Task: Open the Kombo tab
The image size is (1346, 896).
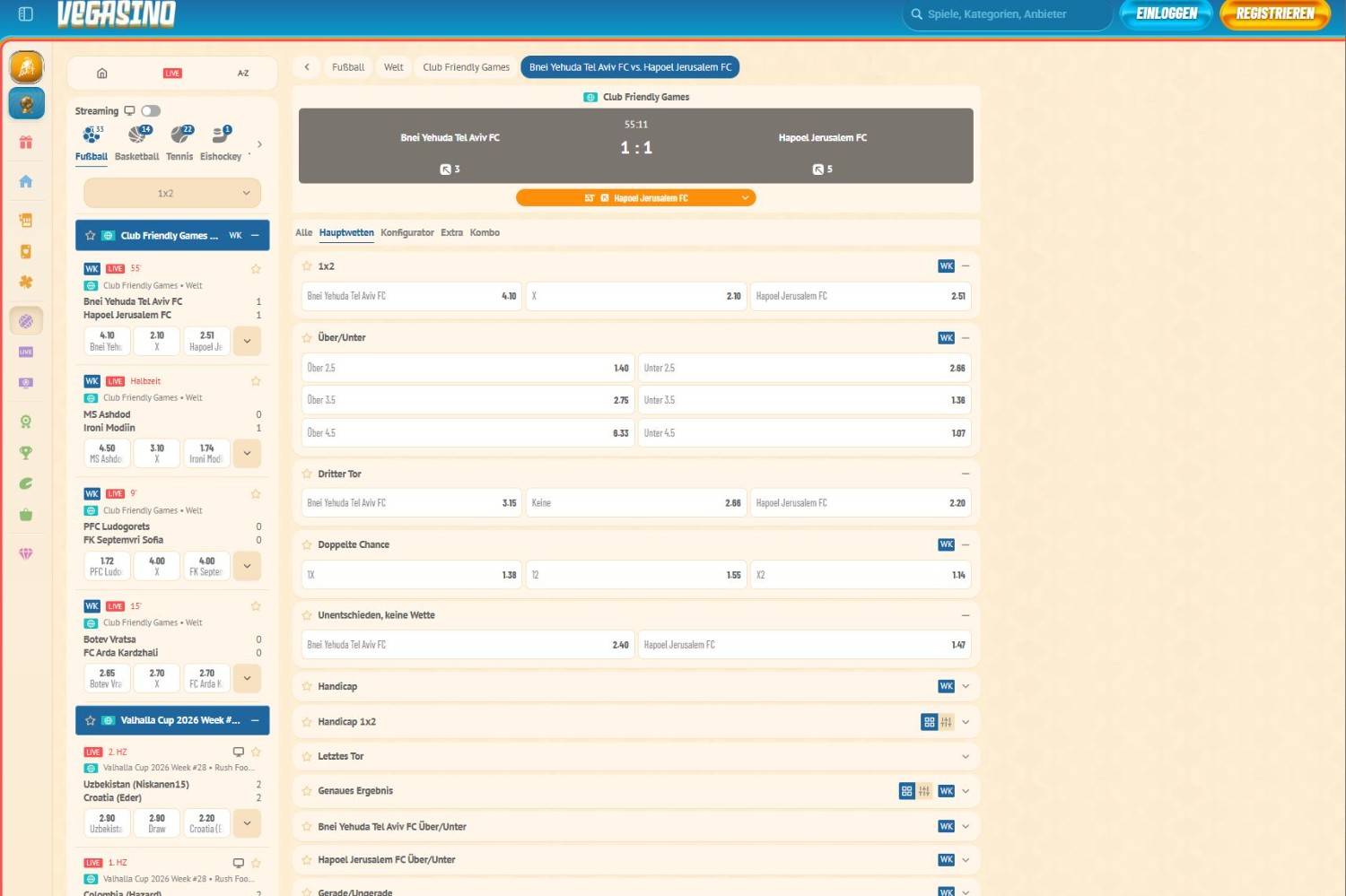Action: click(x=485, y=232)
